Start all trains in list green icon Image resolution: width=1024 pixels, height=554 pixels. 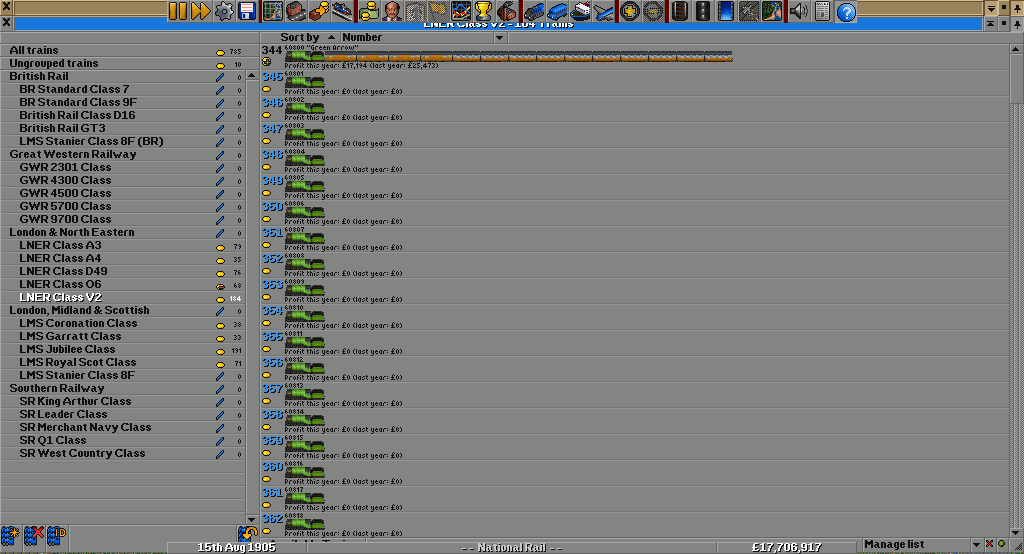[x=1001, y=544]
